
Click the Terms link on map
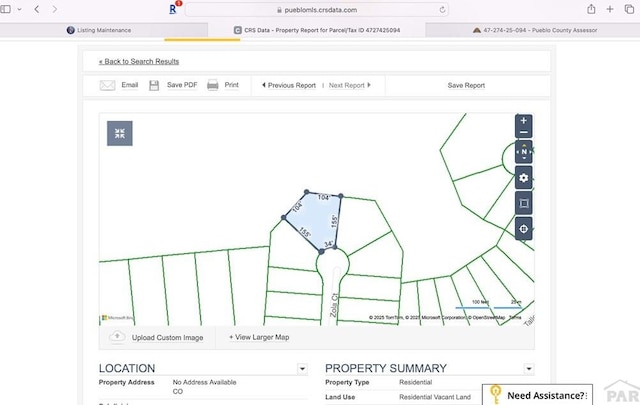[x=515, y=317]
